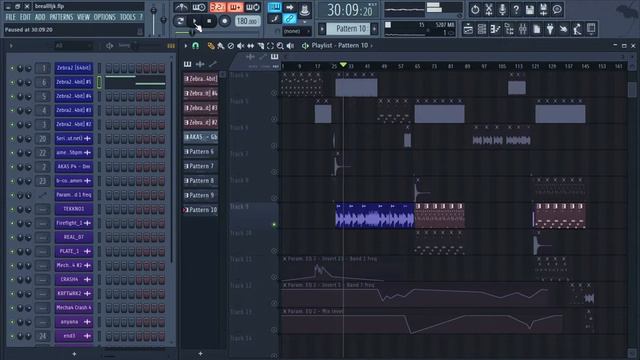The image size is (640, 360).
Task: Select the playlist Paint brush tool
Action: (221, 46)
